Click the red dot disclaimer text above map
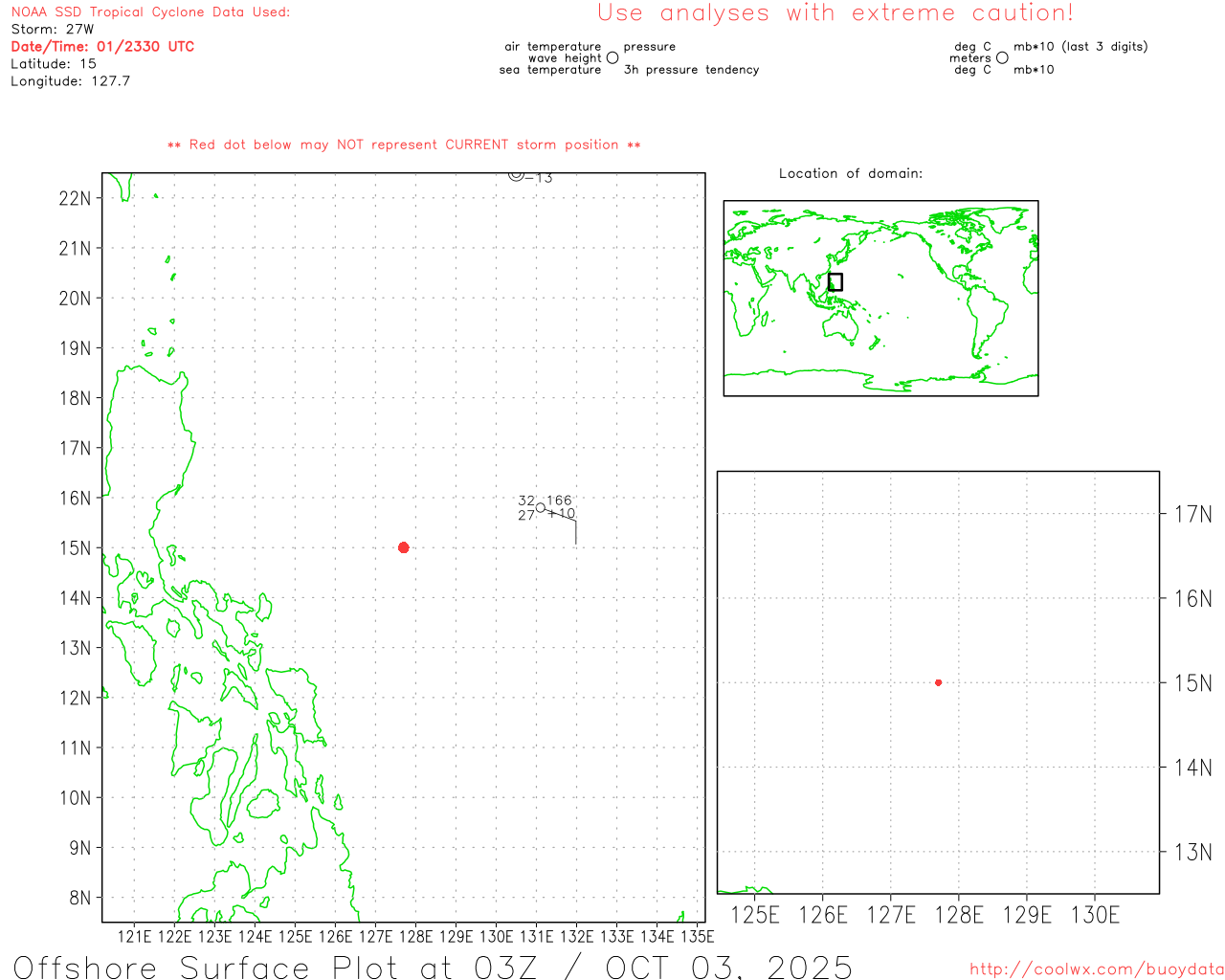Screen dimensions: 1225x980 [404, 145]
